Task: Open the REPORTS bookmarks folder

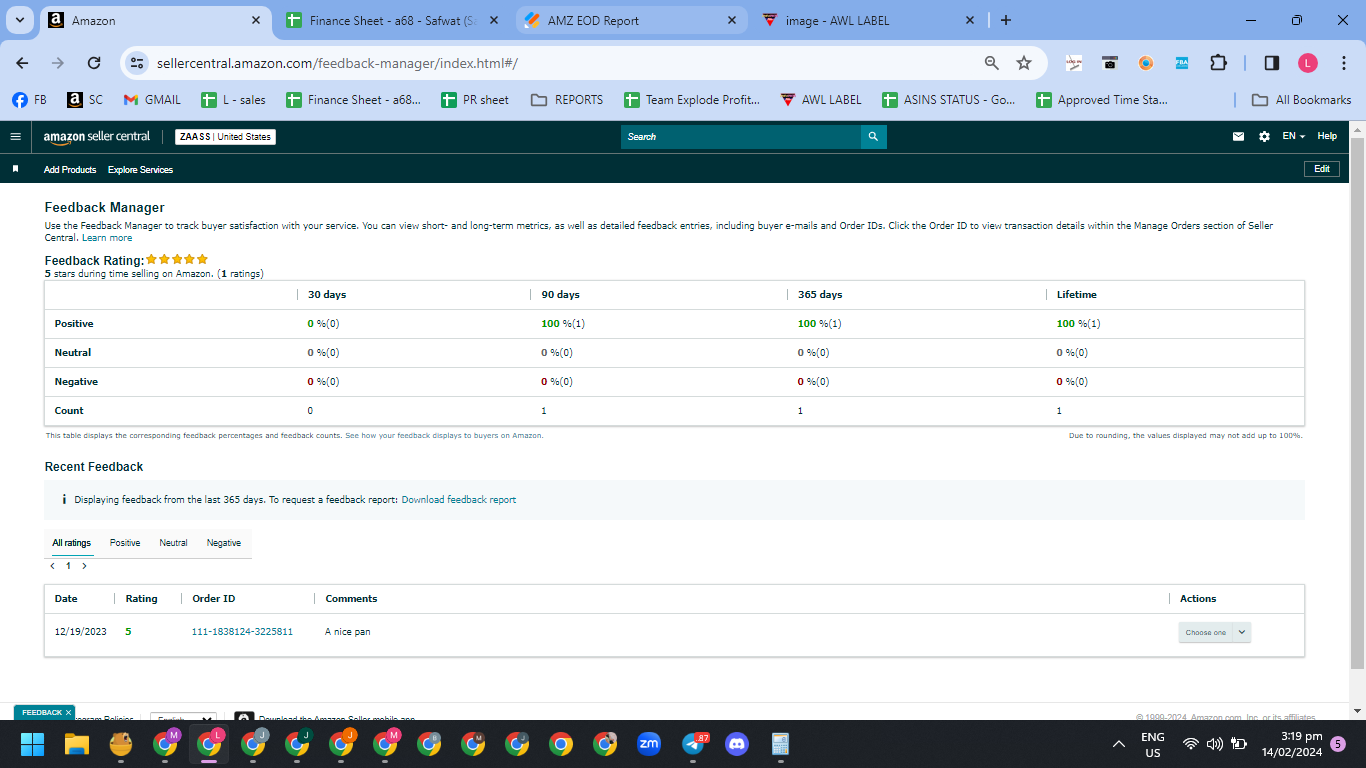Action: [567, 100]
